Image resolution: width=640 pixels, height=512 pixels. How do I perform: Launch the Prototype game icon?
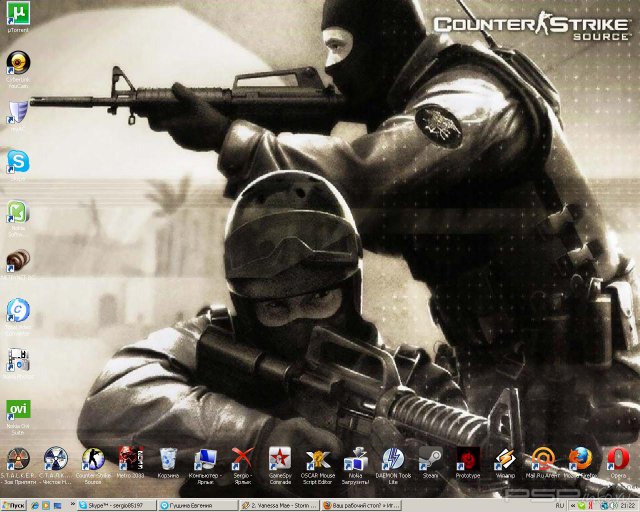[467, 459]
